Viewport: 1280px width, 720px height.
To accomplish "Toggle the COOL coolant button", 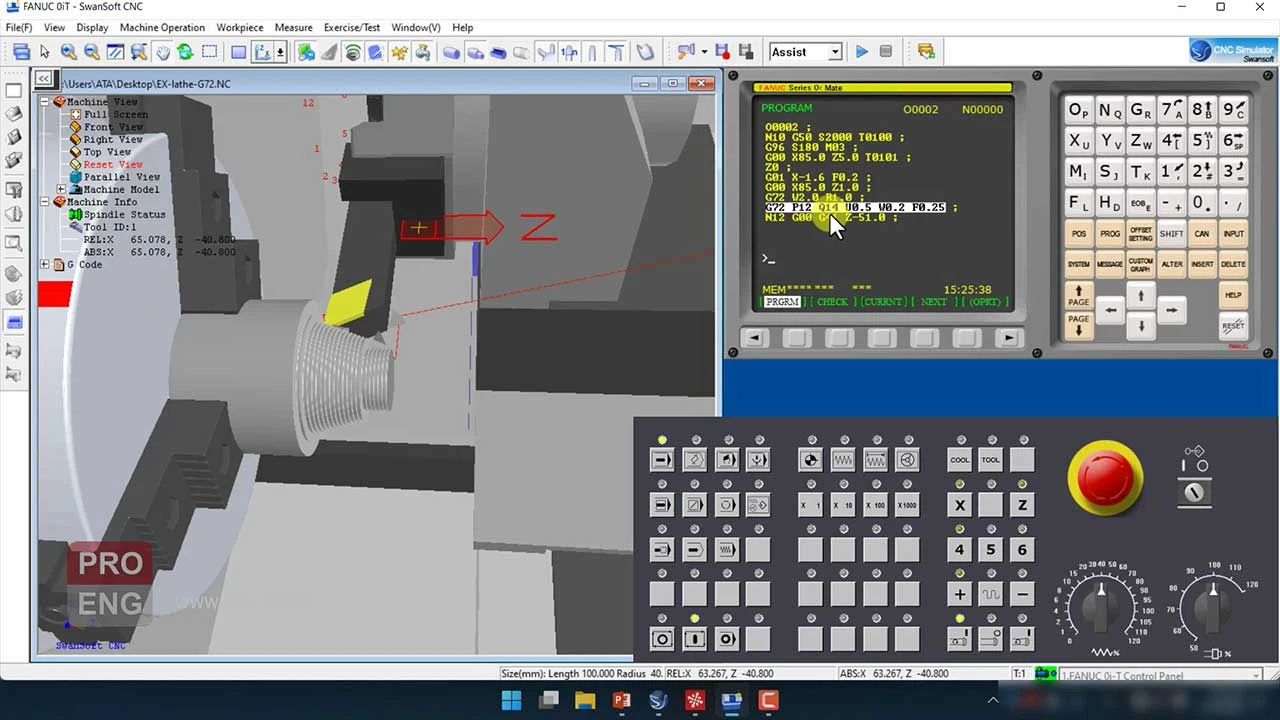I will click(x=959, y=460).
